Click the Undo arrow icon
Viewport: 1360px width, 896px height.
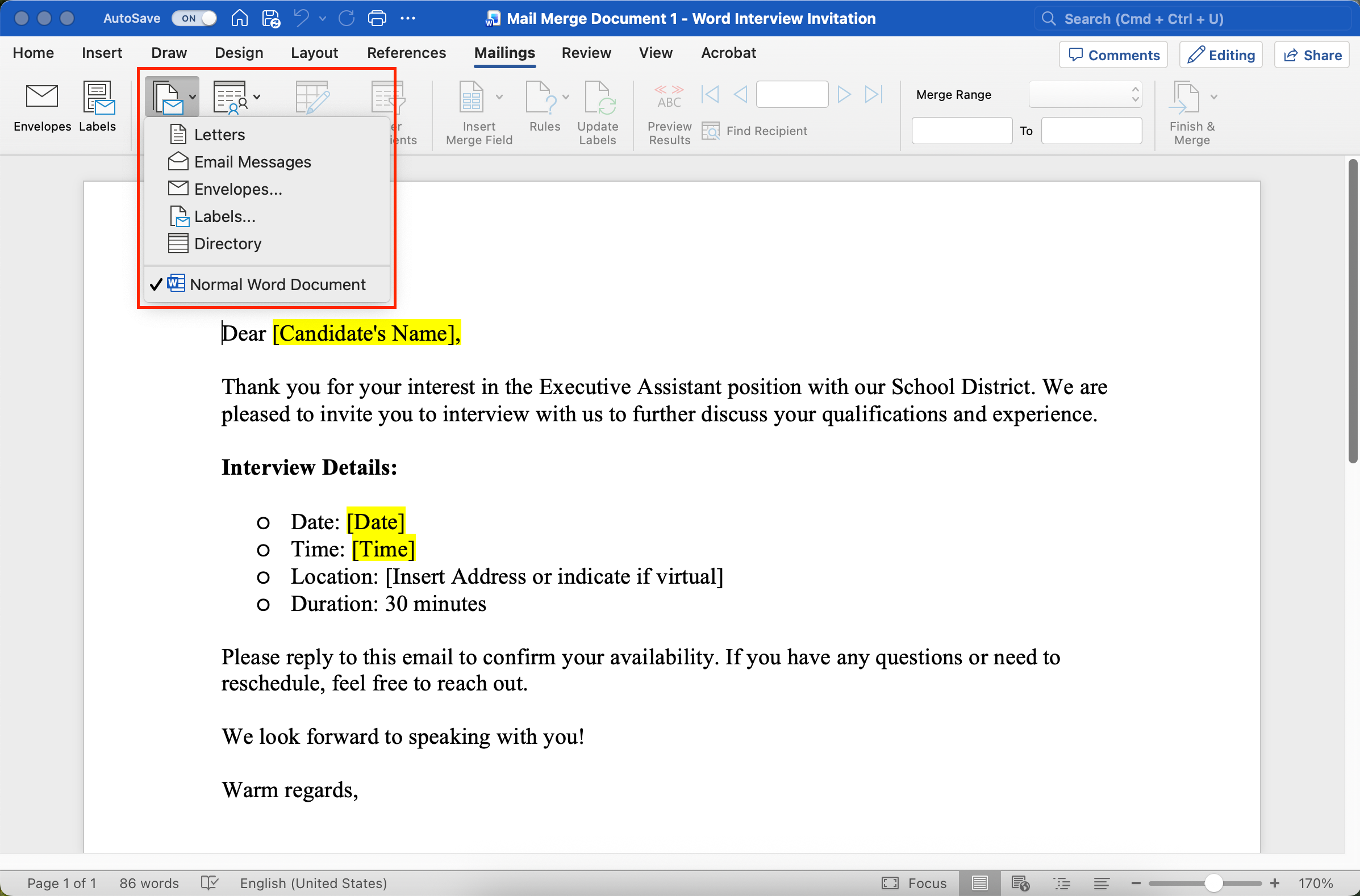pos(301,18)
